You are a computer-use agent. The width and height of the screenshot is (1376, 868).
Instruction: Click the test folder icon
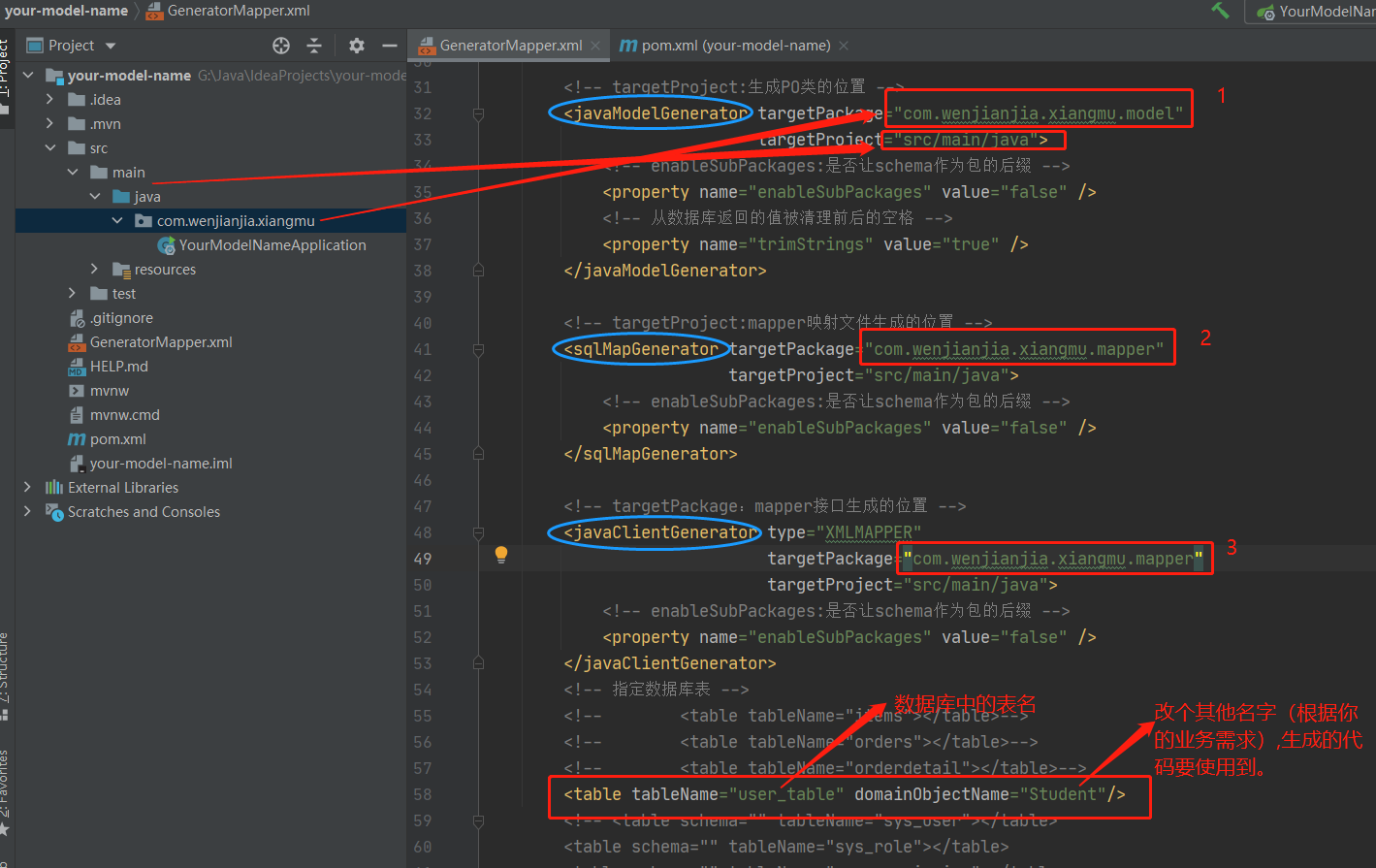[99, 294]
